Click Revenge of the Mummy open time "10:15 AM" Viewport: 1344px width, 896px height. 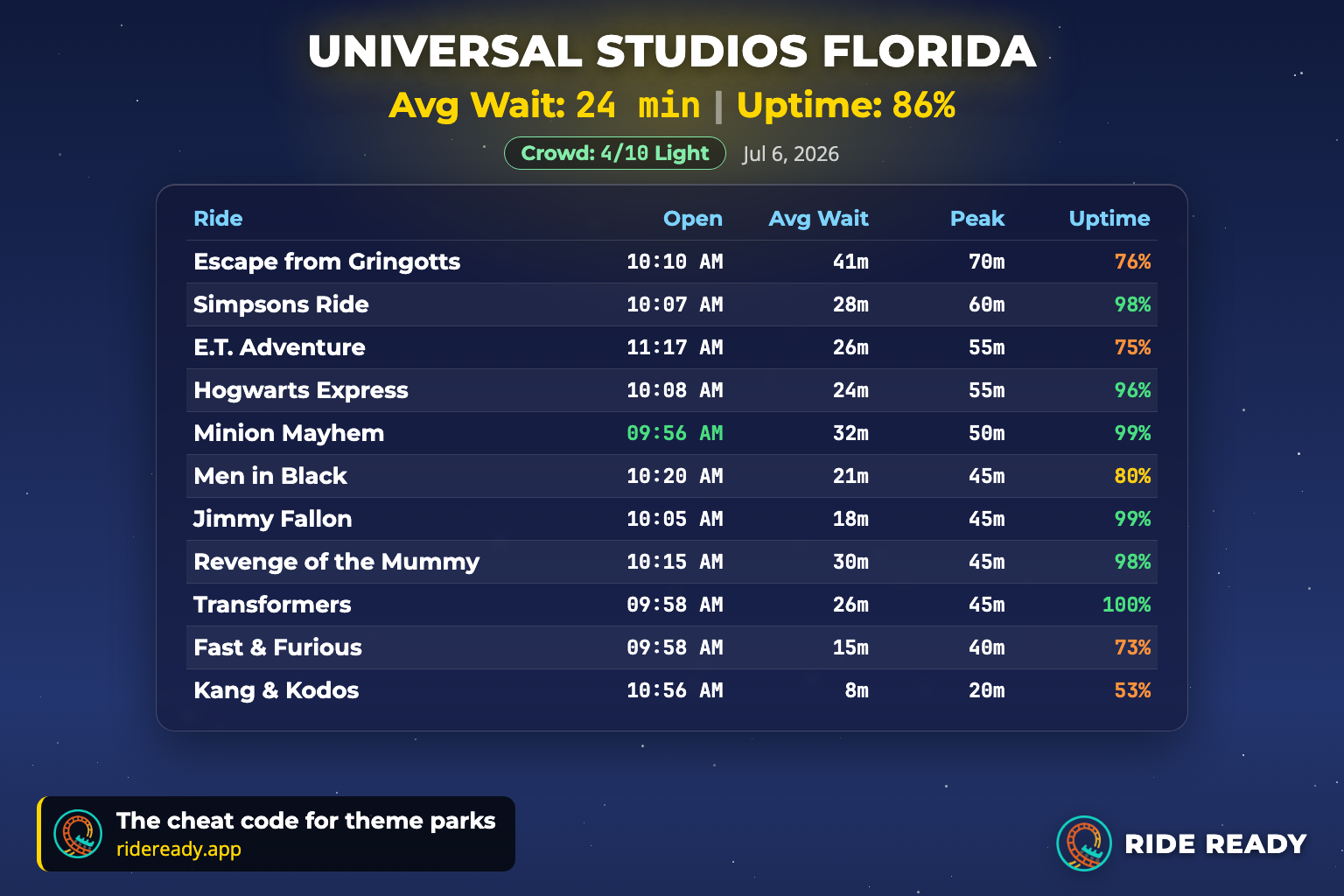(675, 562)
